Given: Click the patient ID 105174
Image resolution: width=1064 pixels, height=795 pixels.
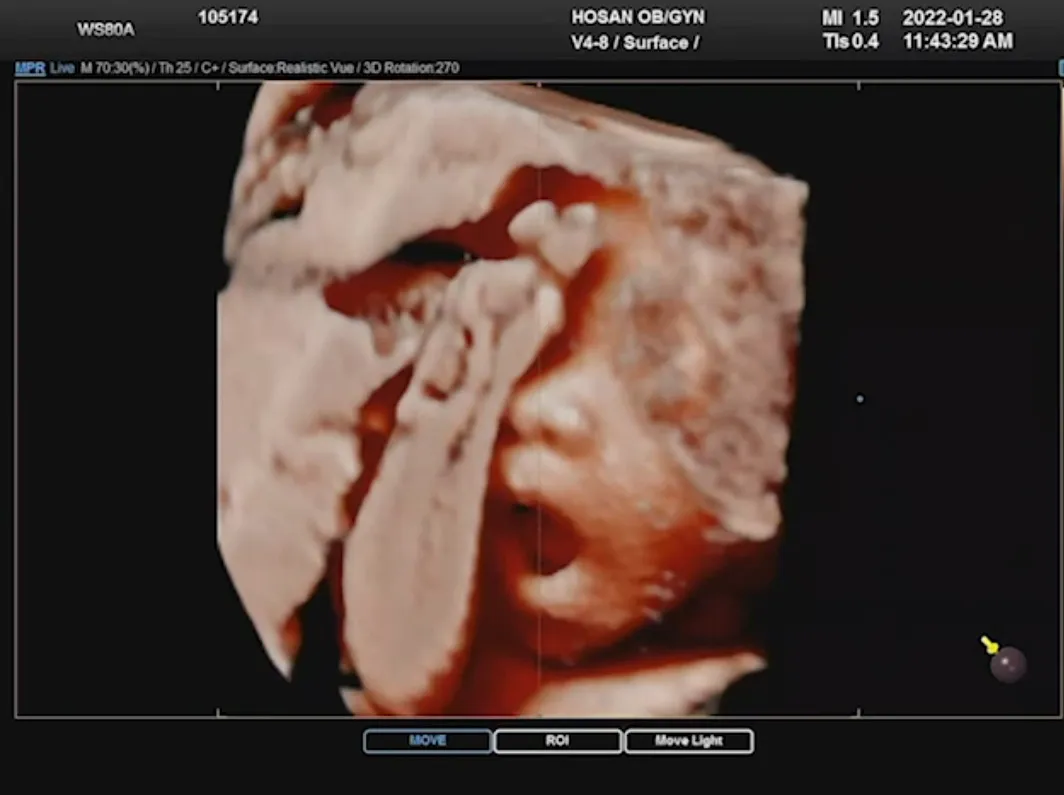Looking at the screenshot, I should pos(228,17).
